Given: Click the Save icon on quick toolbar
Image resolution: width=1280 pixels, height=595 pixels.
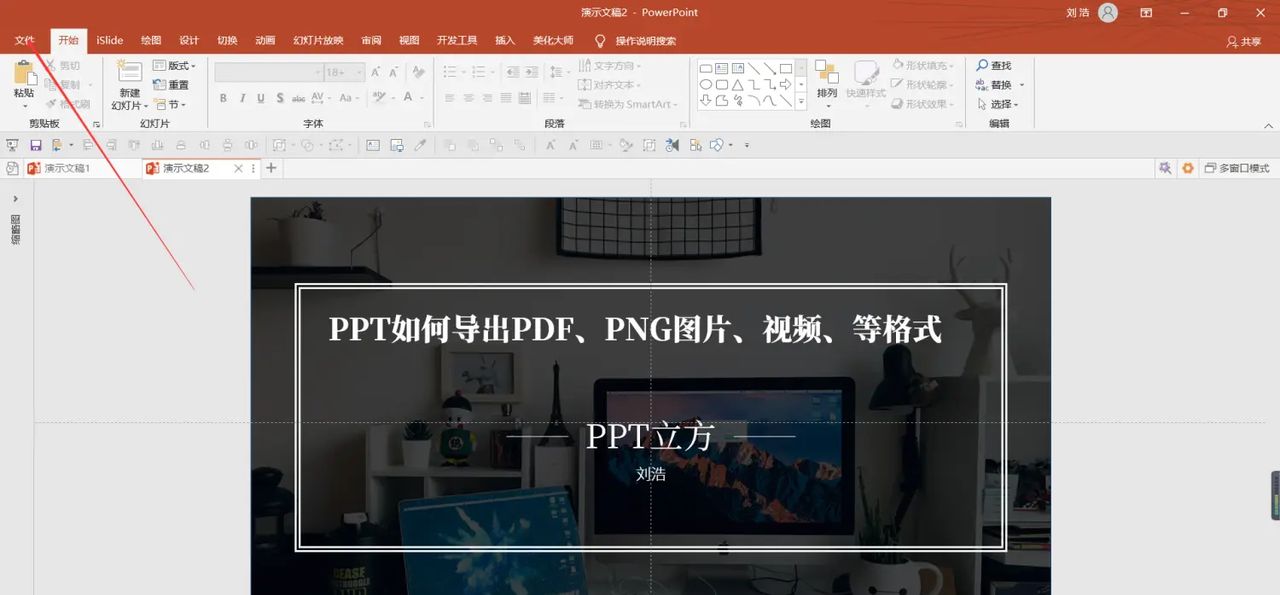Looking at the screenshot, I should pos(35,144).
